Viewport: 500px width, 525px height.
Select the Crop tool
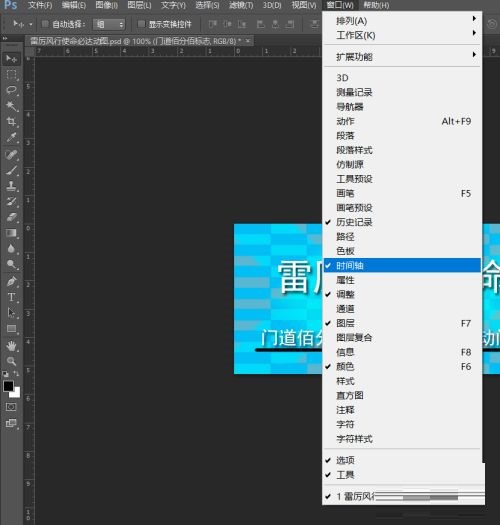point(11,121)
